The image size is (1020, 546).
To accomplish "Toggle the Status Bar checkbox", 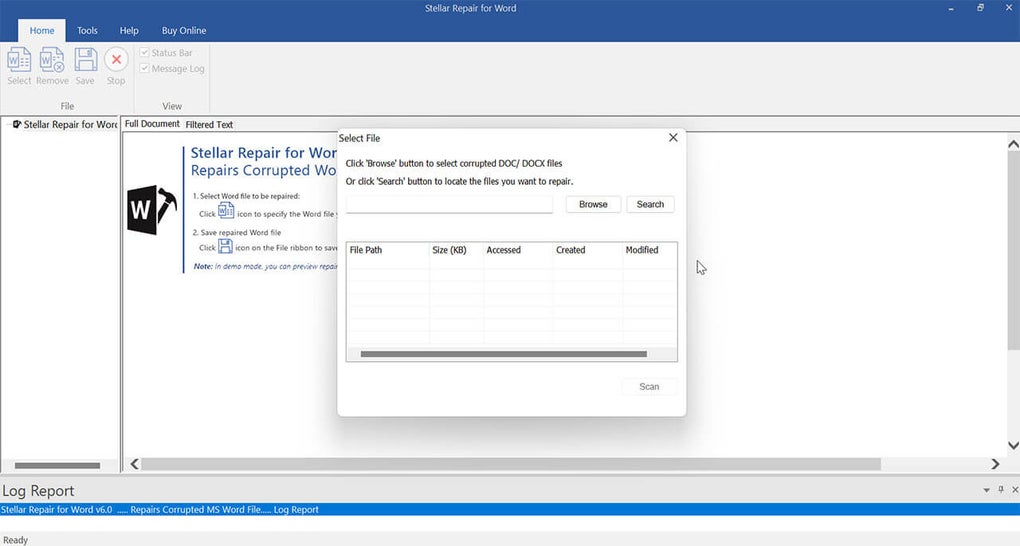I will [144, 53].
